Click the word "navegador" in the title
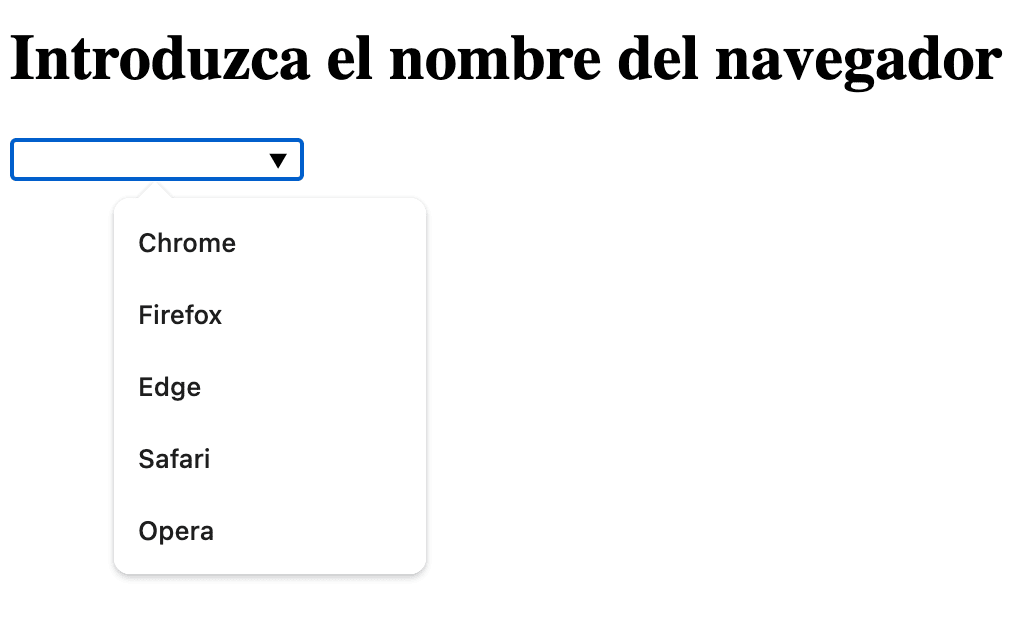The height and width of the screenshot is (620, 1034). pos(858,62)
